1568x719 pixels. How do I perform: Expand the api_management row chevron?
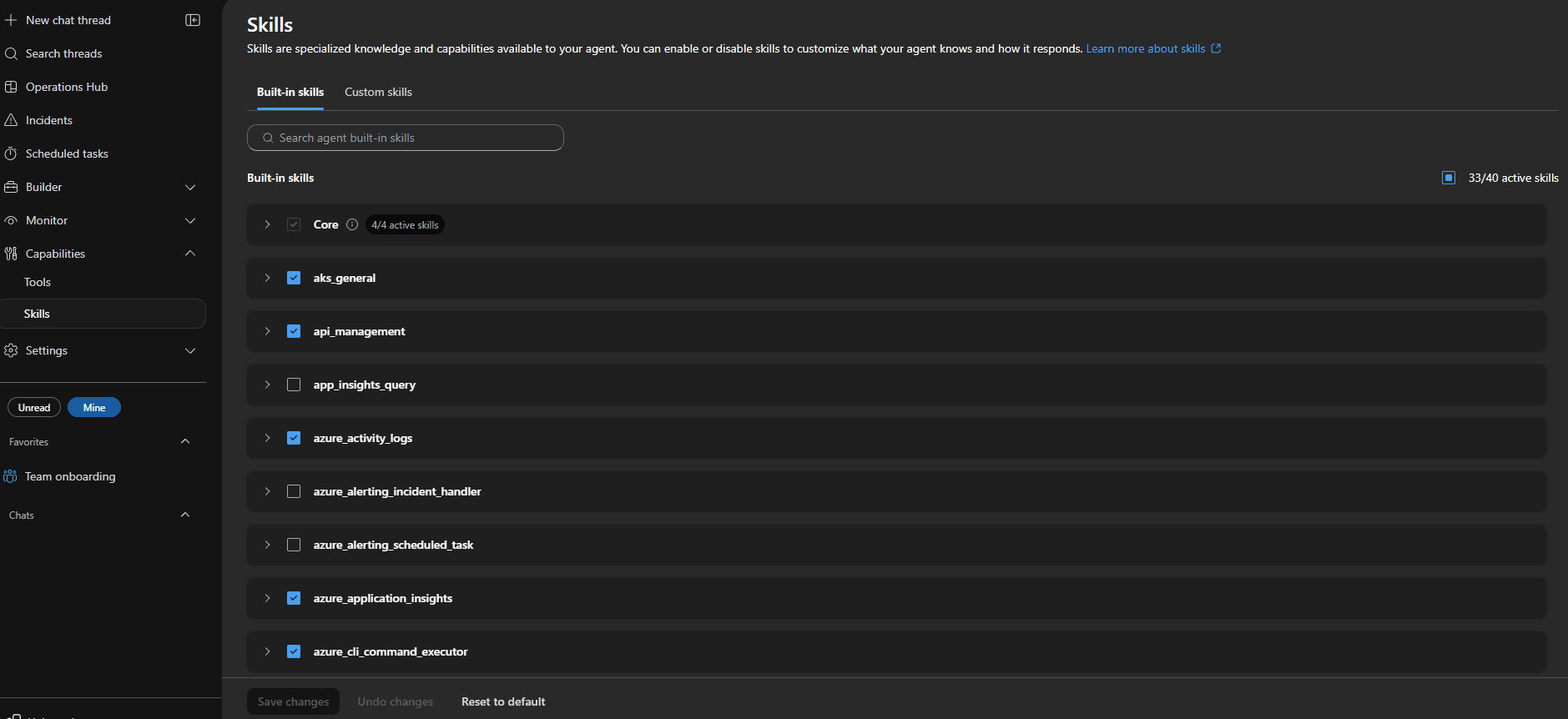coord(267,331)
